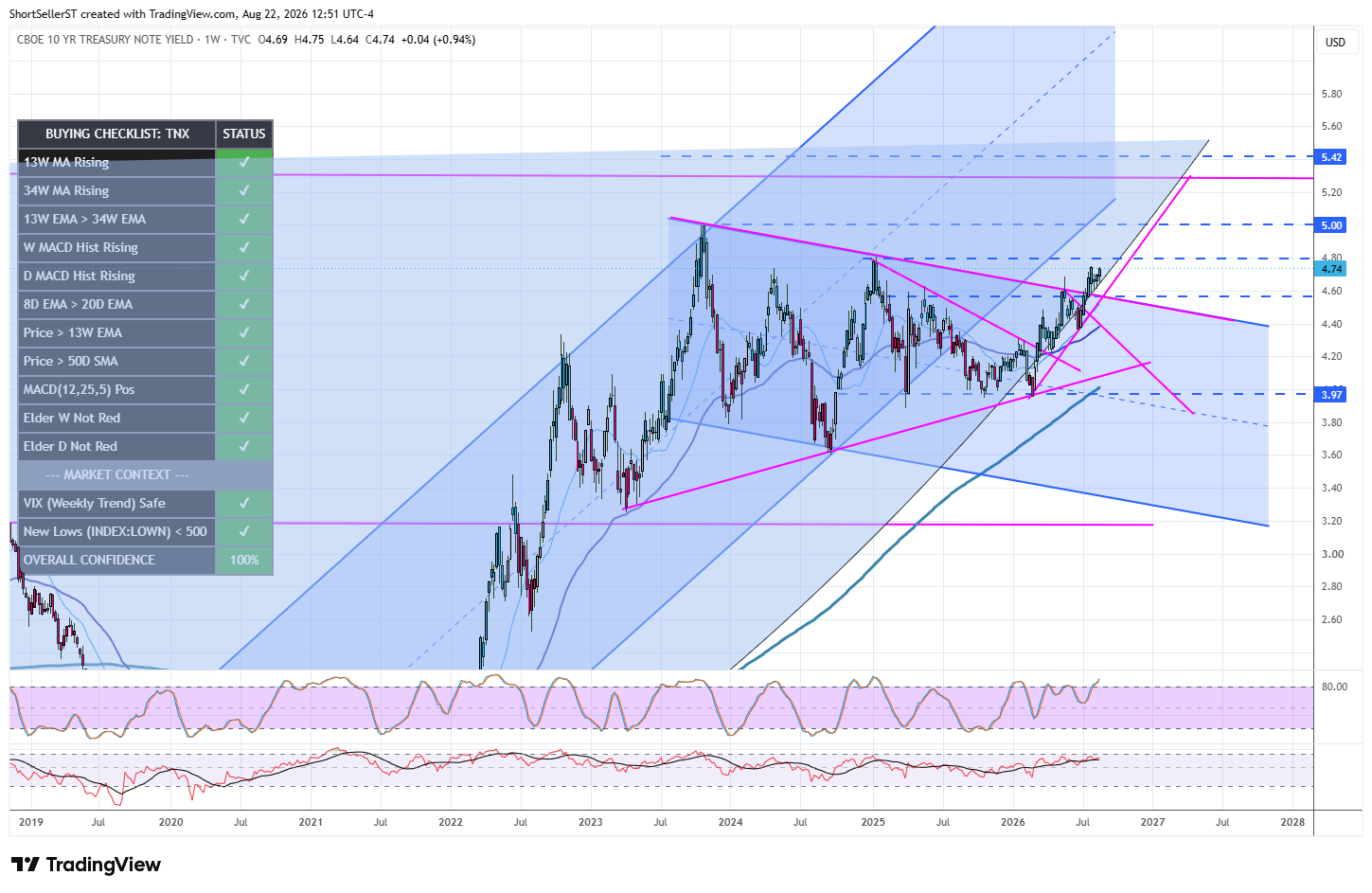Image resolution: width=1372 pixels, height=893 pixels.
Task: Select the VIX (Weekly Trend) Safe check mark
Action: click(x=244, y=503)
